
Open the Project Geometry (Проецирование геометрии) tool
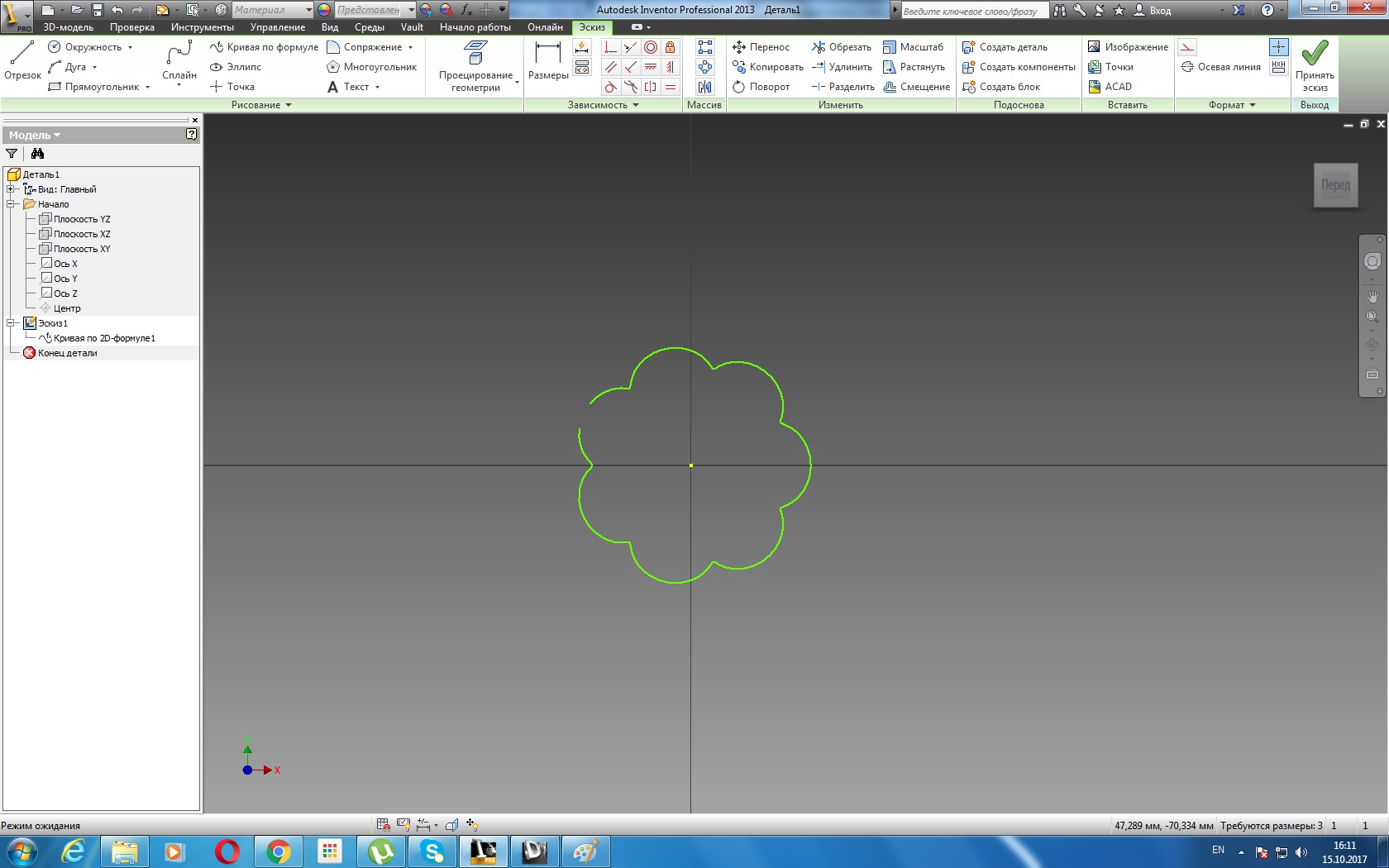coord(475,66)
